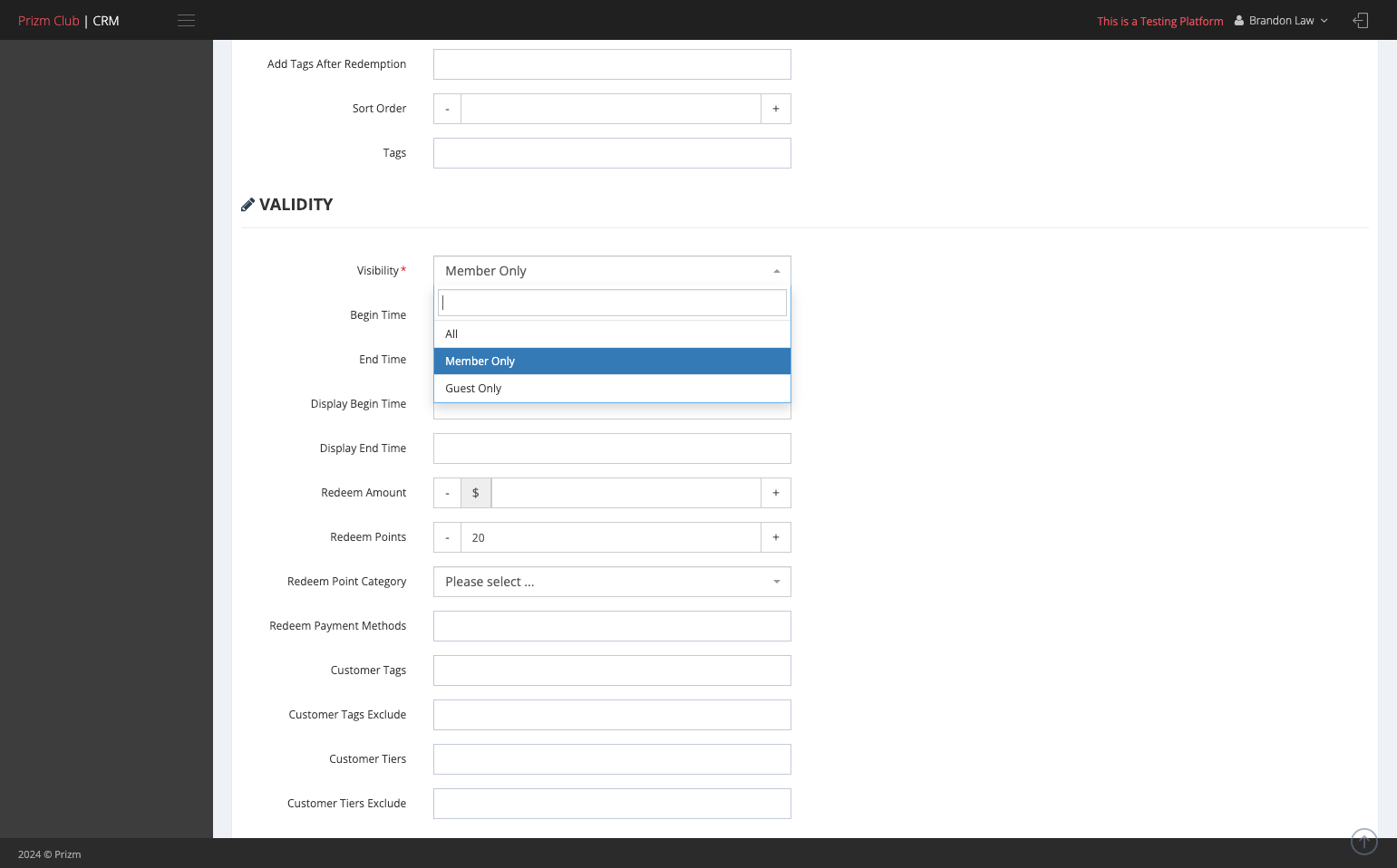Toggle the sidebar hamburger menu
The width and height of the screenshot is (1397, 868).
pyautogui.click(x=187, y=21)
